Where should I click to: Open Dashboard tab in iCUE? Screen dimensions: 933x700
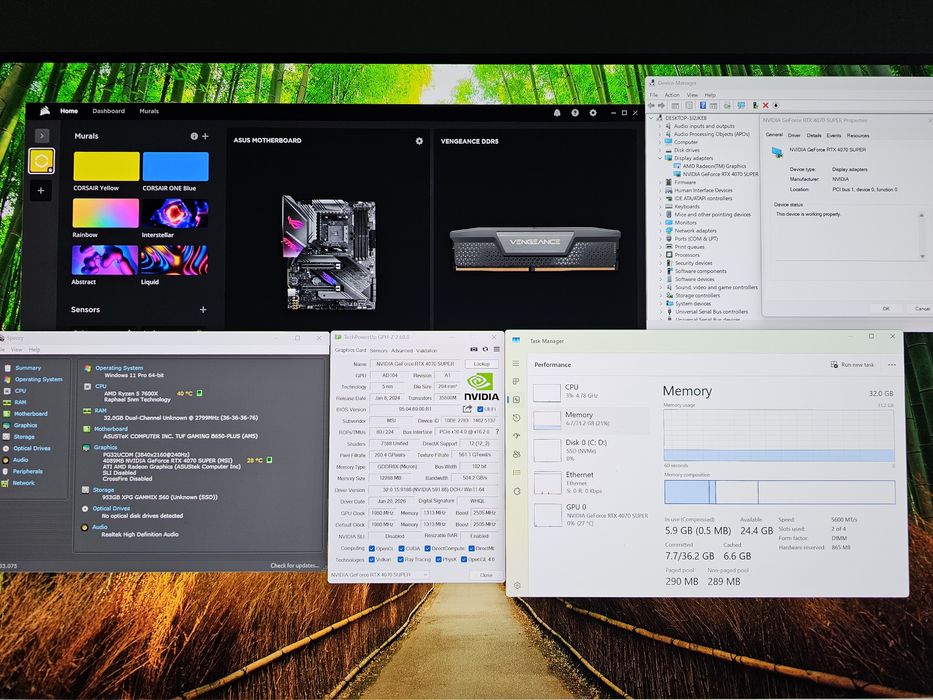tap(108, 111)
